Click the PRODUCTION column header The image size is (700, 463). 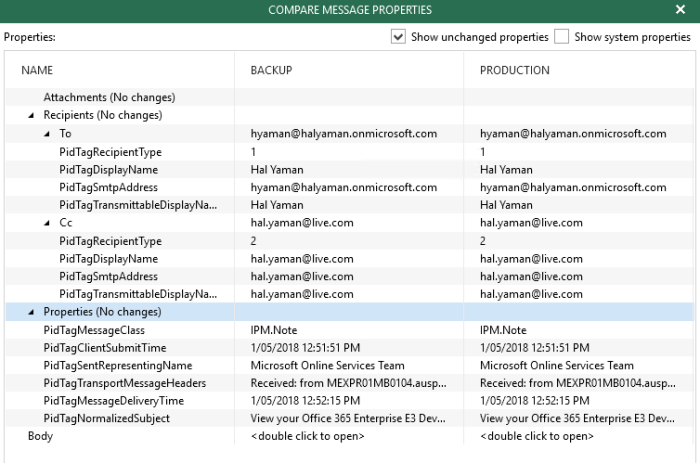(514, 70)
